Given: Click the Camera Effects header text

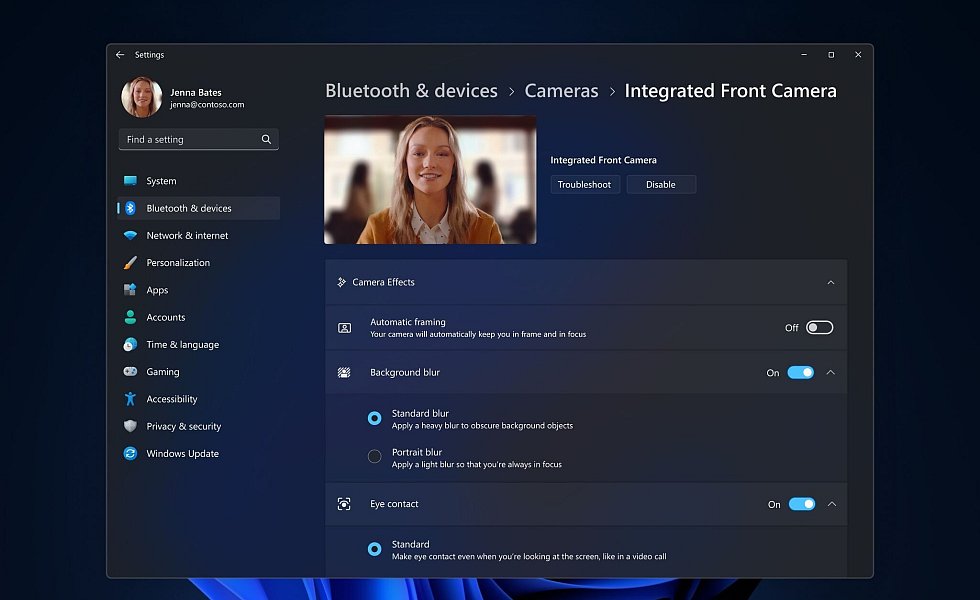Looking at the screenshot, I should pyautogui.click(x=383, y=282).
